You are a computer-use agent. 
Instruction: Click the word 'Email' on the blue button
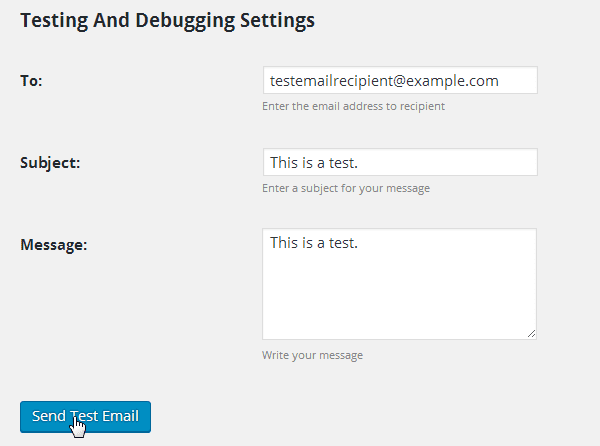120,416
